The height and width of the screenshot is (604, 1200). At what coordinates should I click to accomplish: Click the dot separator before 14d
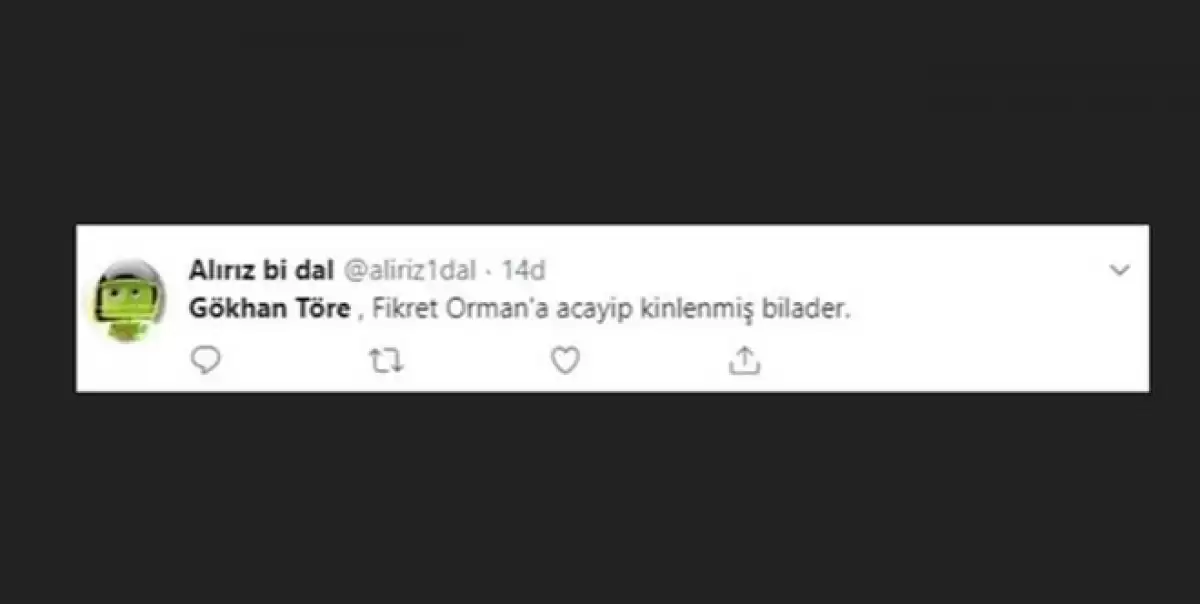(x=488, y=270)
